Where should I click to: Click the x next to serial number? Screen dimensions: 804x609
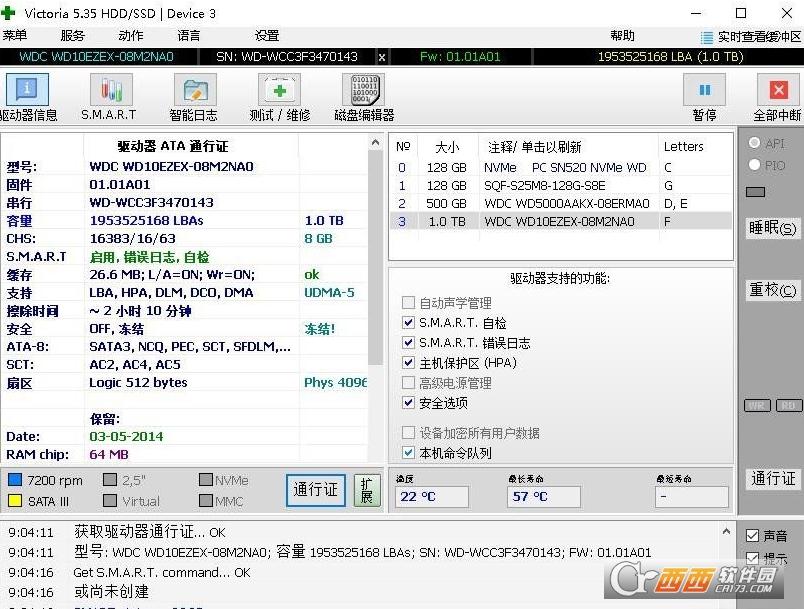[382, 57]
